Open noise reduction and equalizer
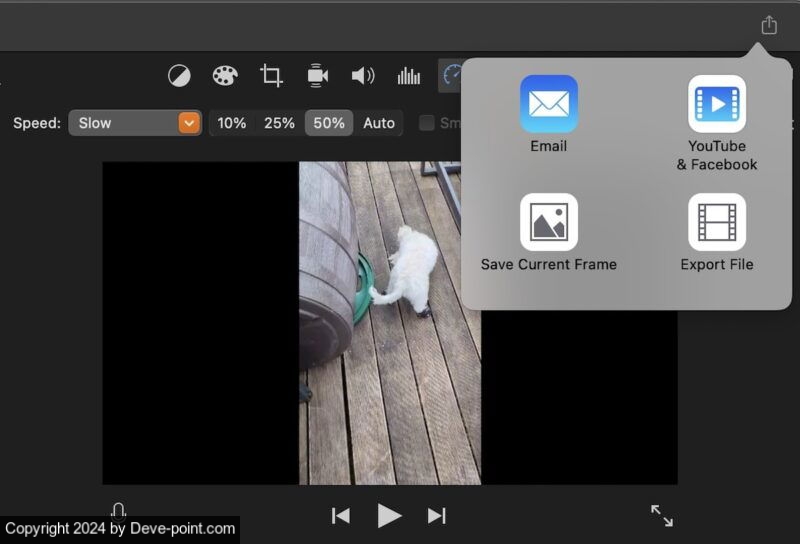Image resolution: width=800 pixels, height=544 pixels. (x=409, y=76)
